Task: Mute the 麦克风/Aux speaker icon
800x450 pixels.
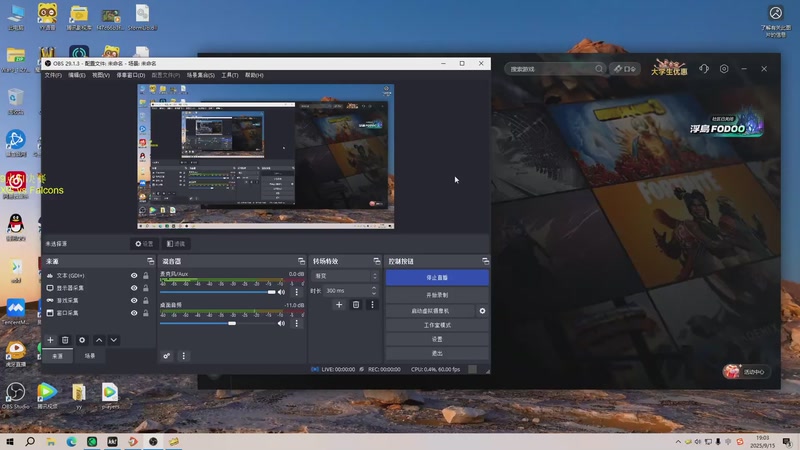Action: 281,292
